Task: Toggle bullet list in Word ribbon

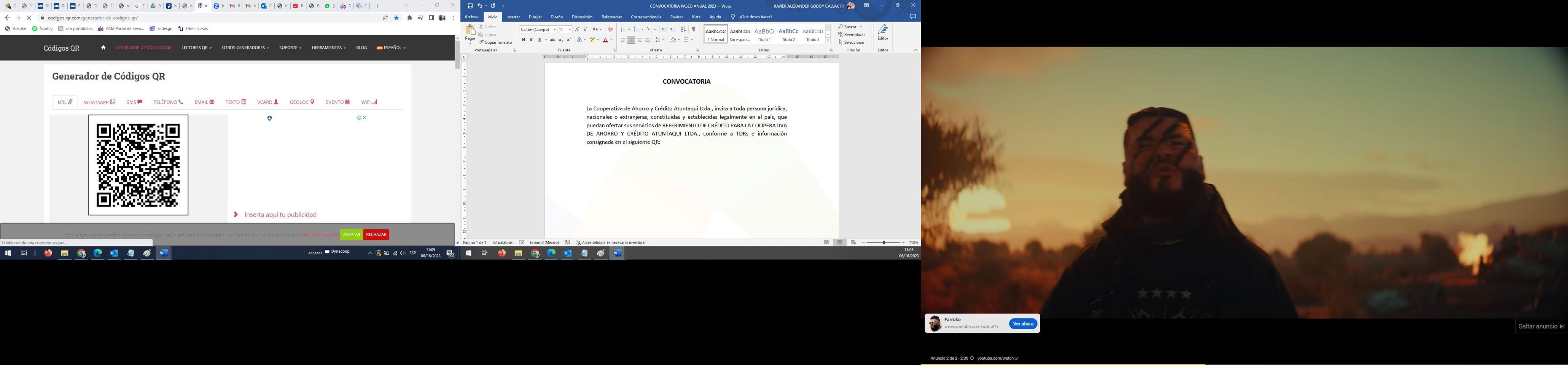Action: [623, 29]
